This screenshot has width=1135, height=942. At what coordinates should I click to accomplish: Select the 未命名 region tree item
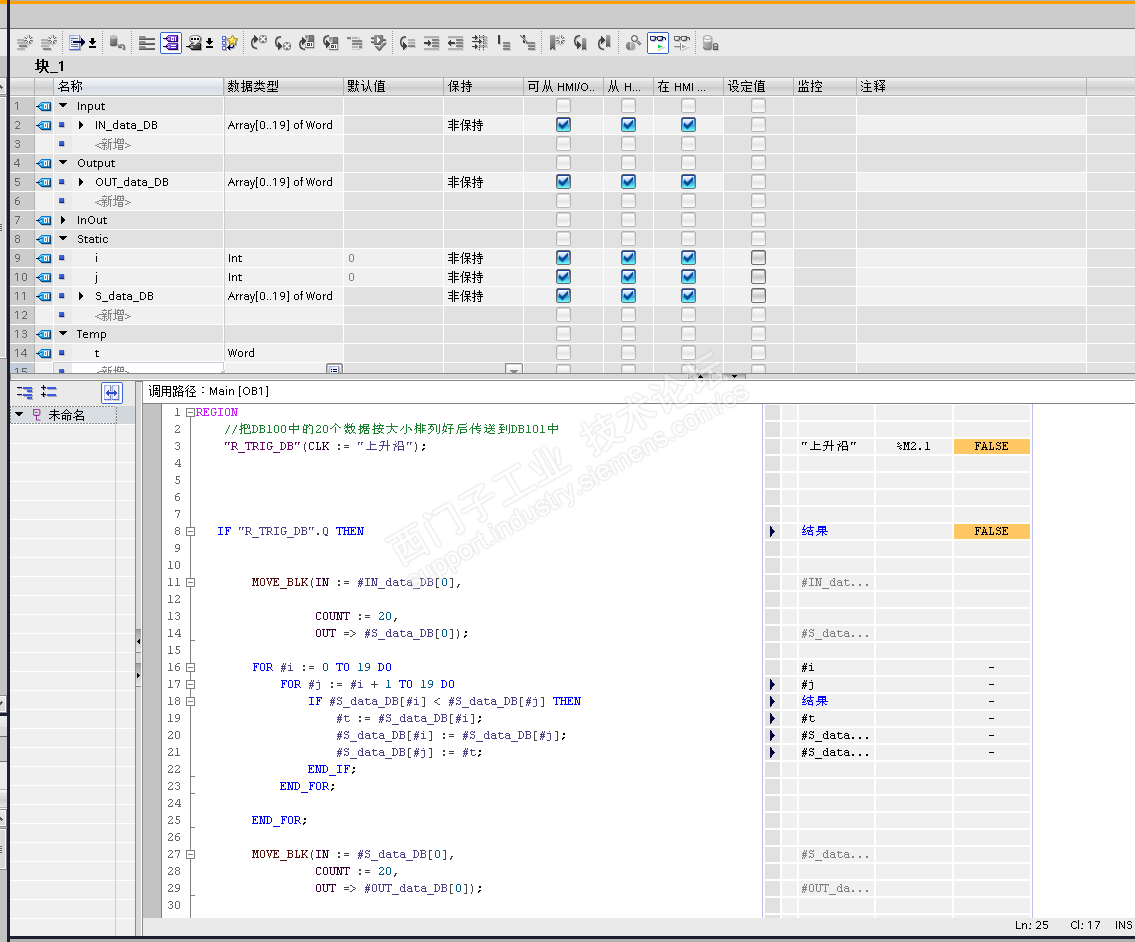point(66,415)
